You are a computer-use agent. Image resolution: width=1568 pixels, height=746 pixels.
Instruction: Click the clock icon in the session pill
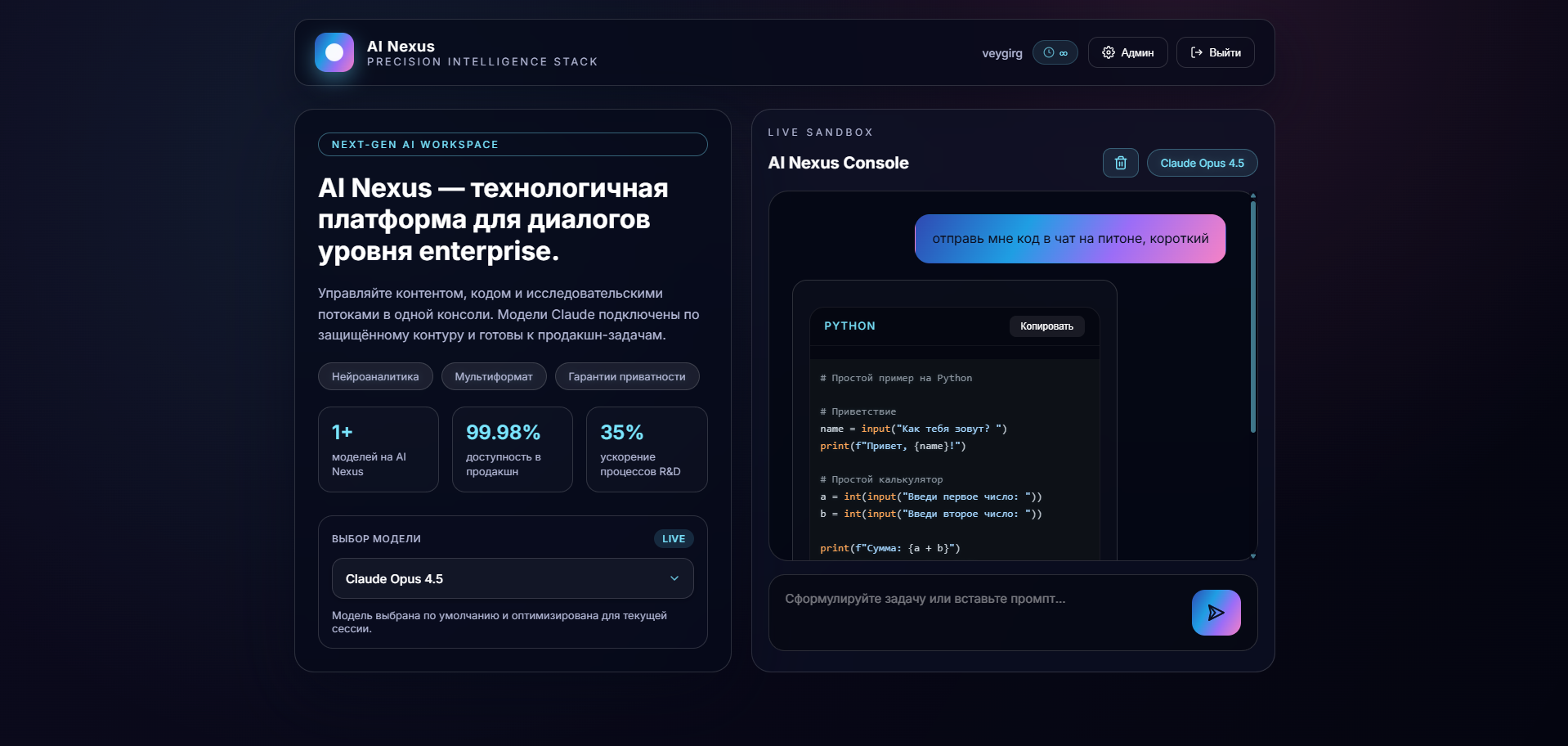[1047, 52]
